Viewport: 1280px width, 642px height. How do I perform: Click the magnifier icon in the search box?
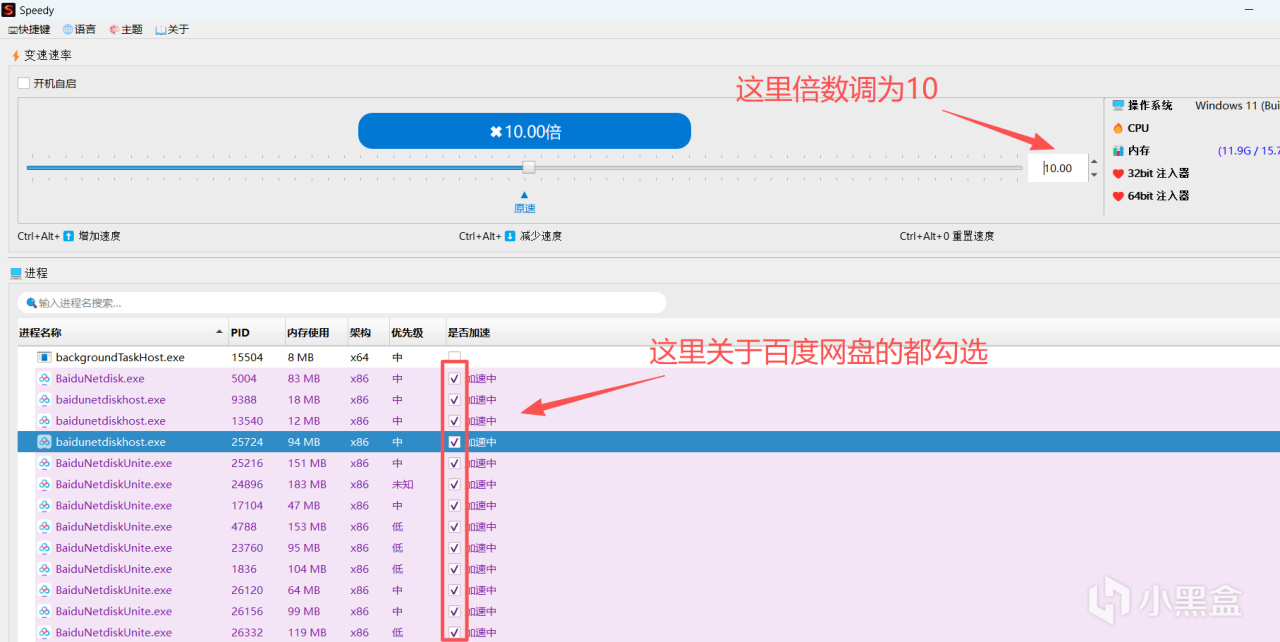click(x=31, y=303)
